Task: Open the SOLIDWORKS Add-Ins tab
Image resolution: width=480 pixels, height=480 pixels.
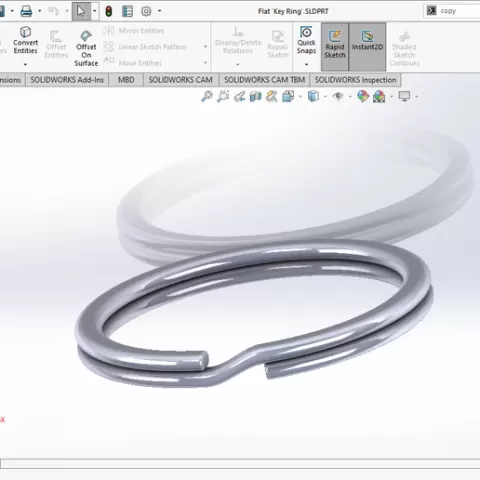Action: point(67,80)
